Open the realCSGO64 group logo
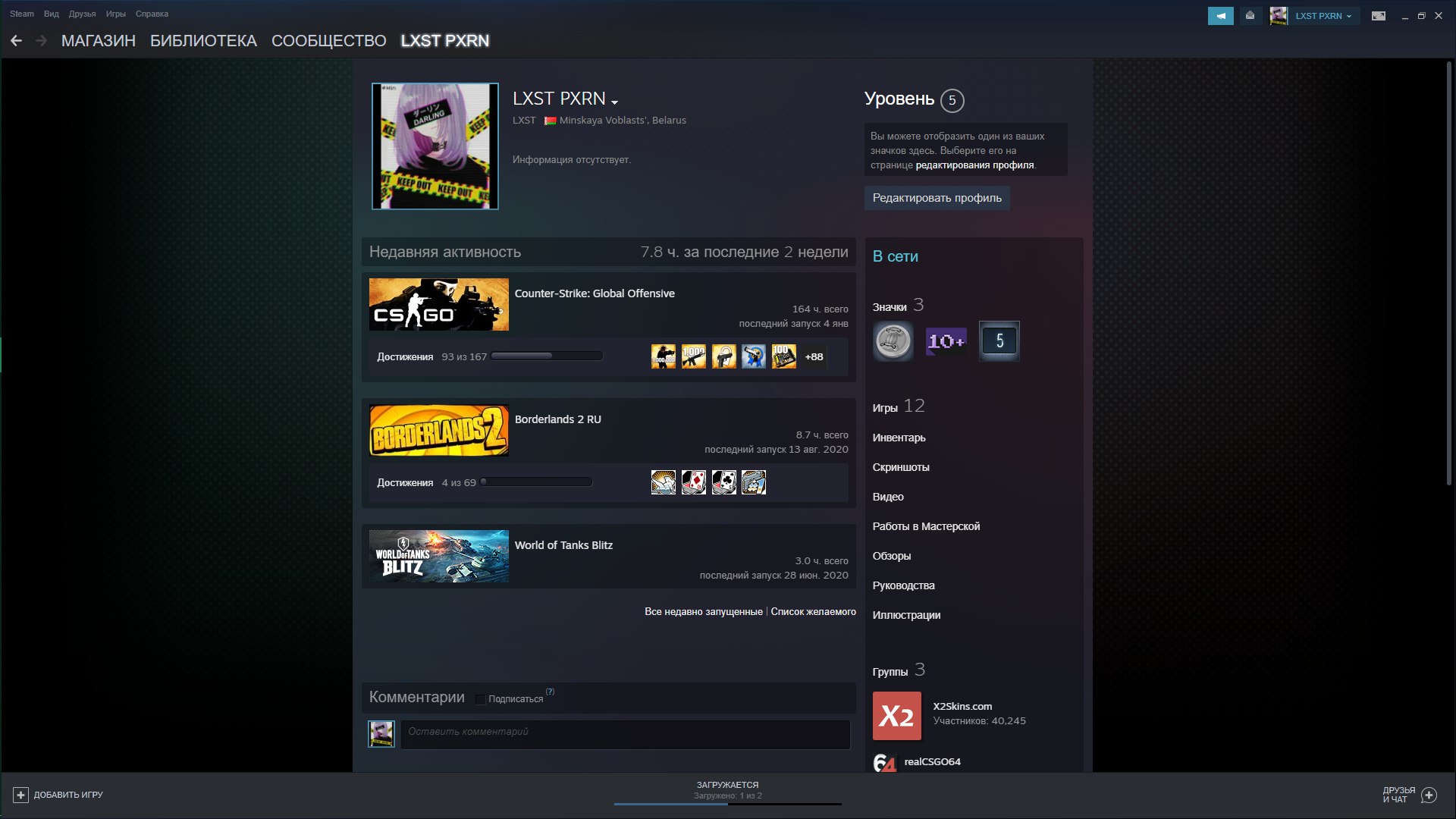This screenshot has height=819, width=1456. (x=885, y=762)
